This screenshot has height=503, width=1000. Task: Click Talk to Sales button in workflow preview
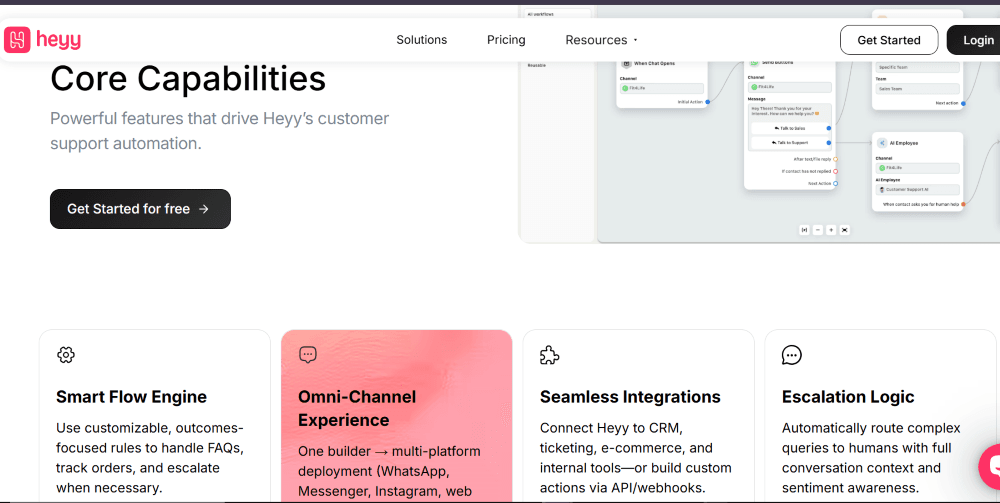pos(791,128)
